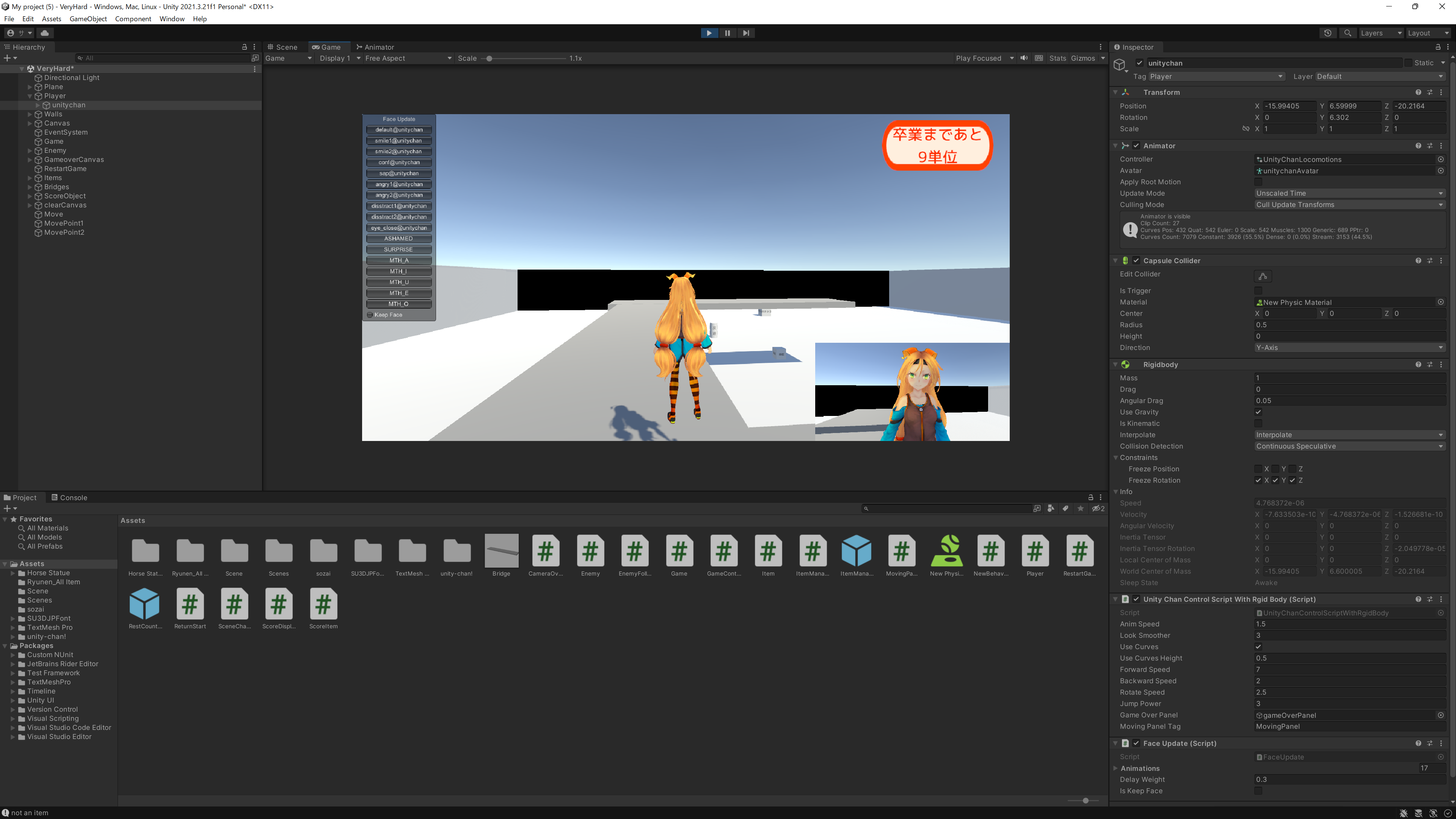Click the SURPRISE button in the Face Update panel
1456x819 pixels.
coord(399,249)
